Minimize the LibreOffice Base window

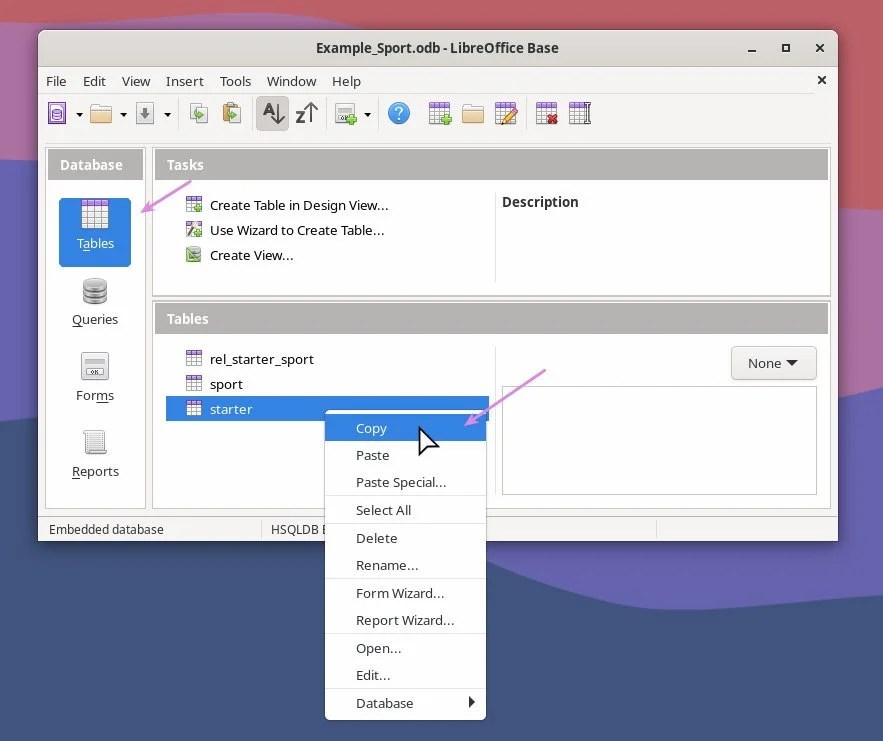(752, 49)
